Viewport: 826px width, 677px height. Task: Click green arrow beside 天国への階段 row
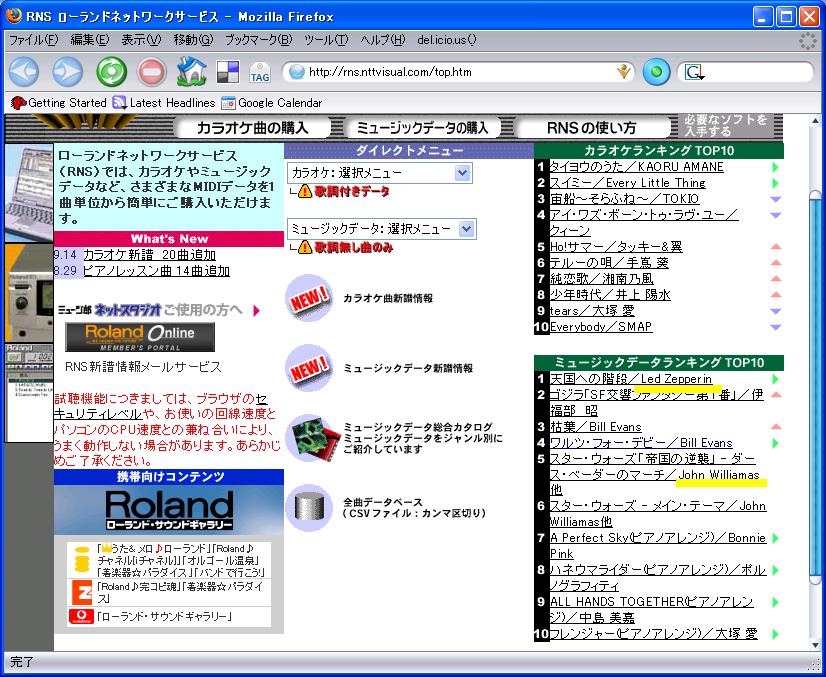click(775, 379)
